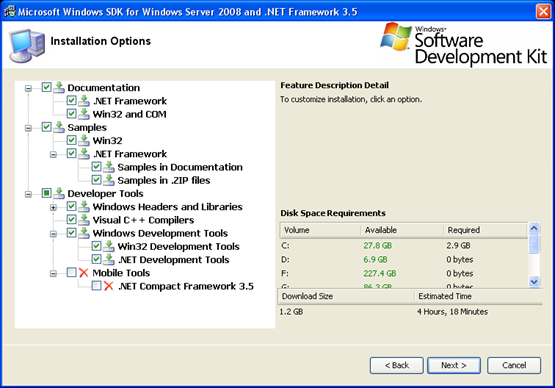Expand Windows Headers and Libraries node
555x388 pixels.
point(53,207)
